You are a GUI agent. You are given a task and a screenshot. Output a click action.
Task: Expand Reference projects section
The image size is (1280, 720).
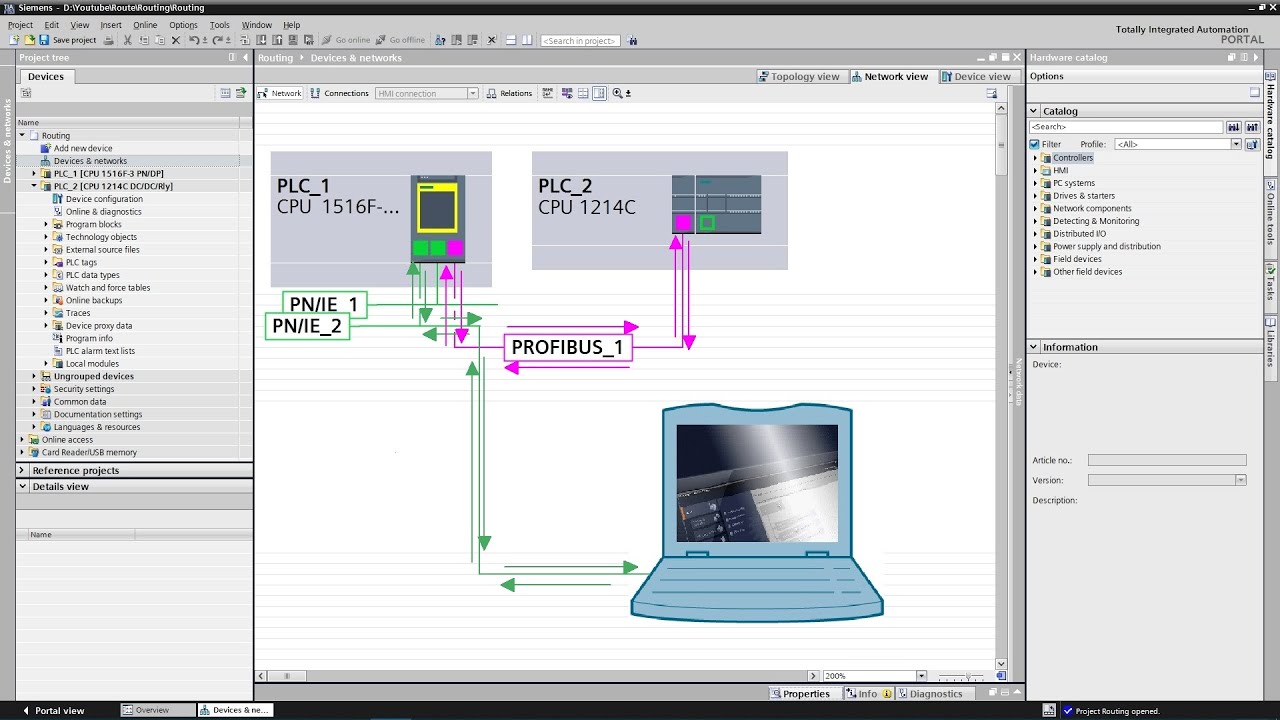(x=22, y=470)
